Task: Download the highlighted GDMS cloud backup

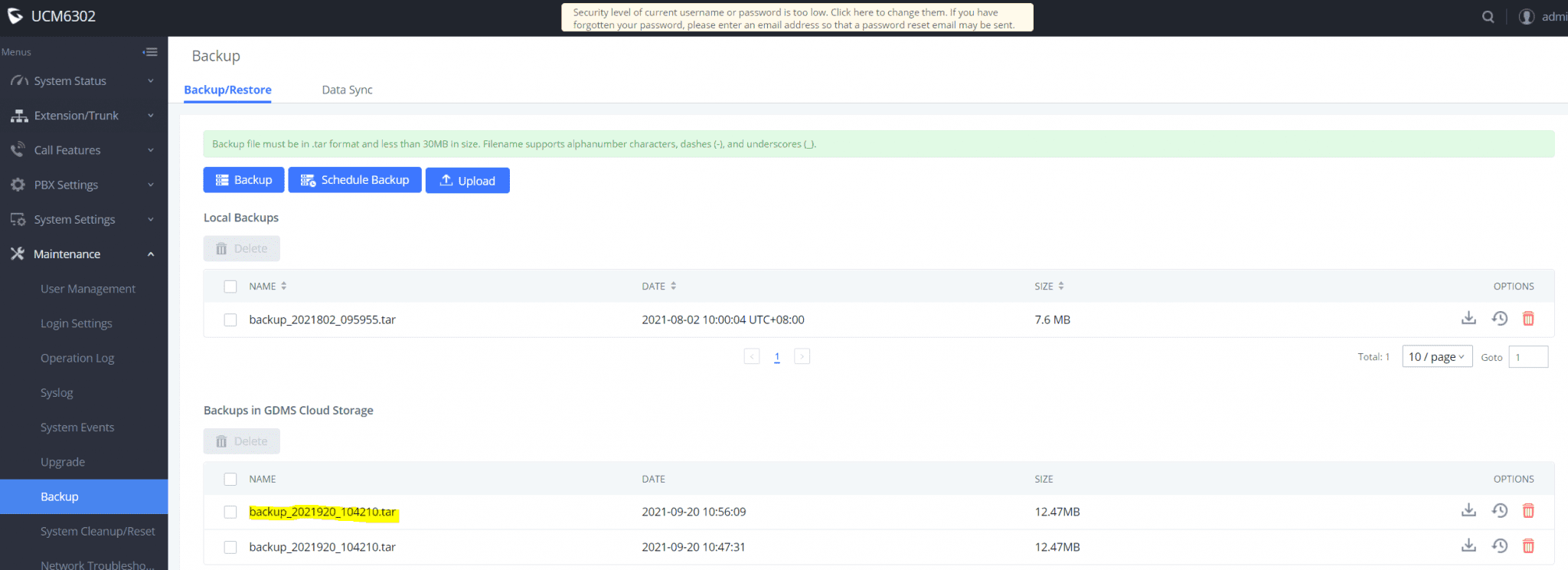Action: coord(1468,511)
